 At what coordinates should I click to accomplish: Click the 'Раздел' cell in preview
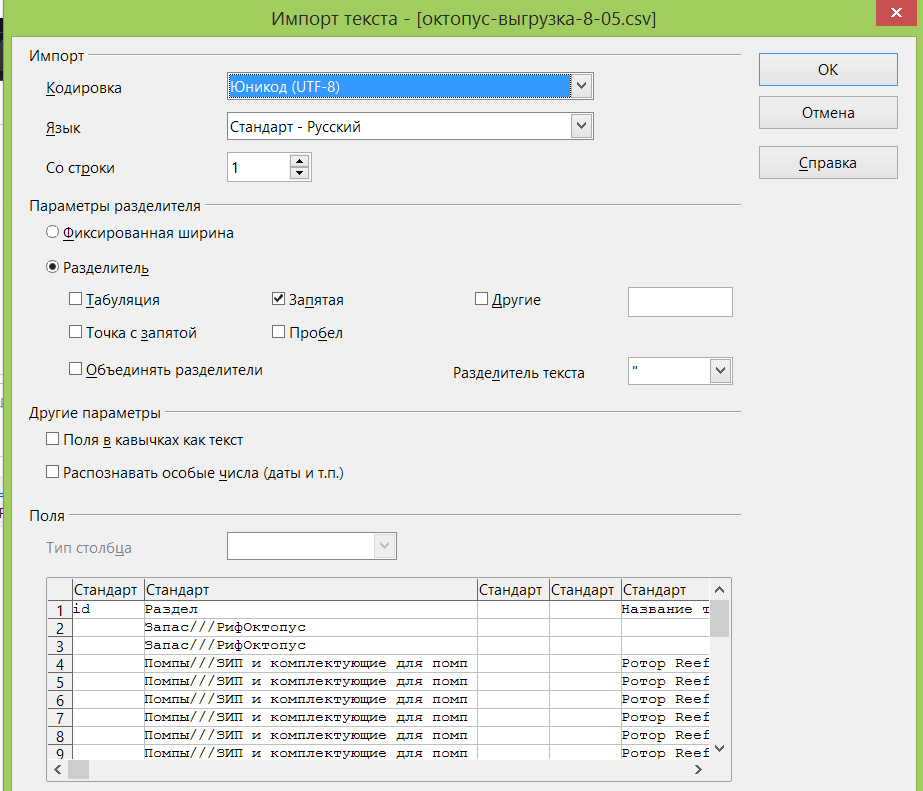pyautogui.click(x=310, y=609)
